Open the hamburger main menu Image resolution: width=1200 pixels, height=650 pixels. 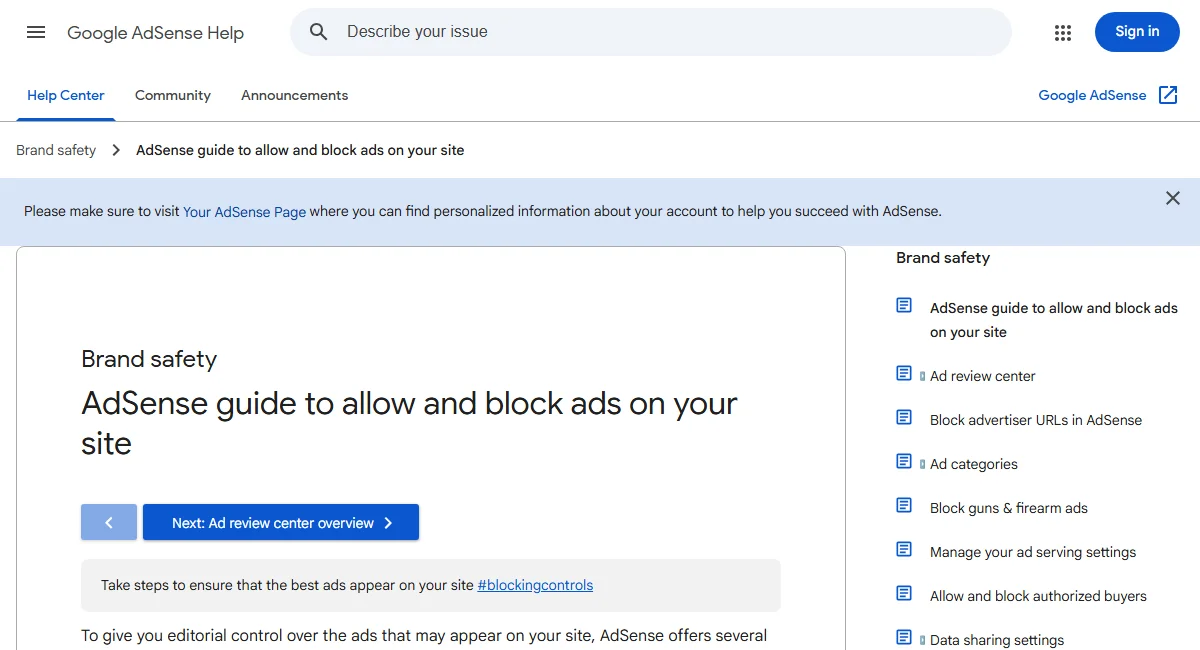[36, 32]
